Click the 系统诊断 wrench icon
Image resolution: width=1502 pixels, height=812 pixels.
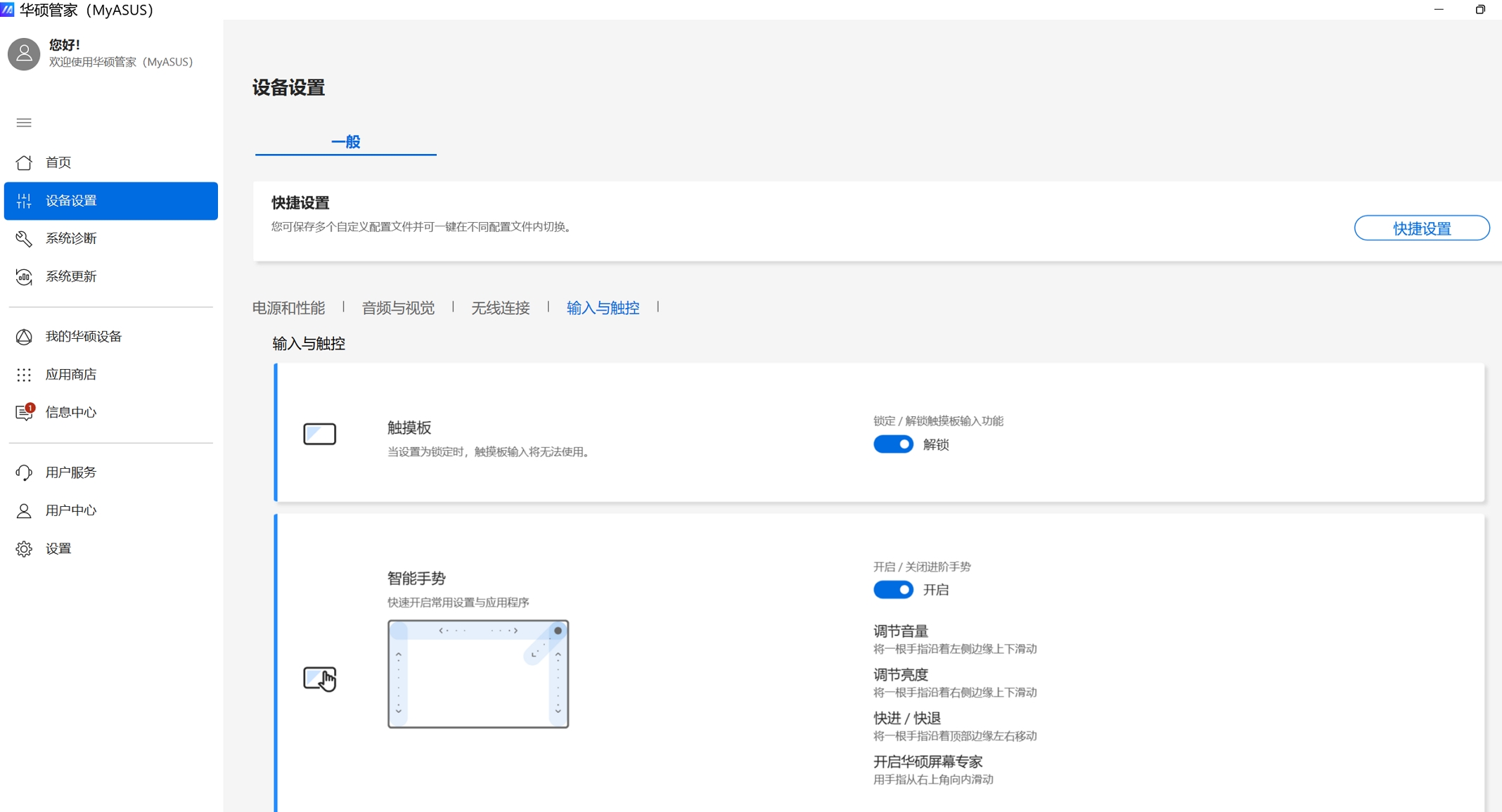(x=24, y=239)
